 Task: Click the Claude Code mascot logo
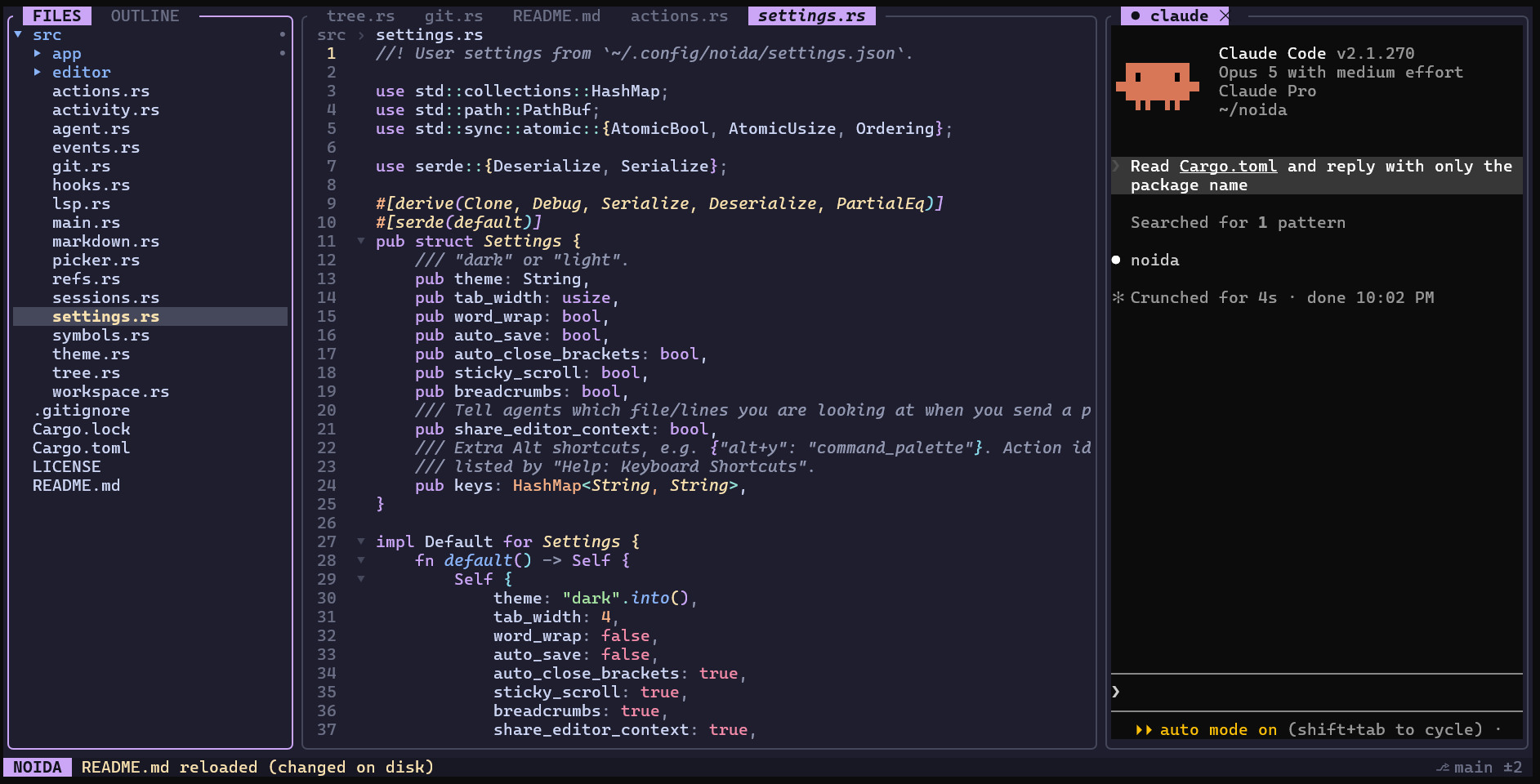1157,85
